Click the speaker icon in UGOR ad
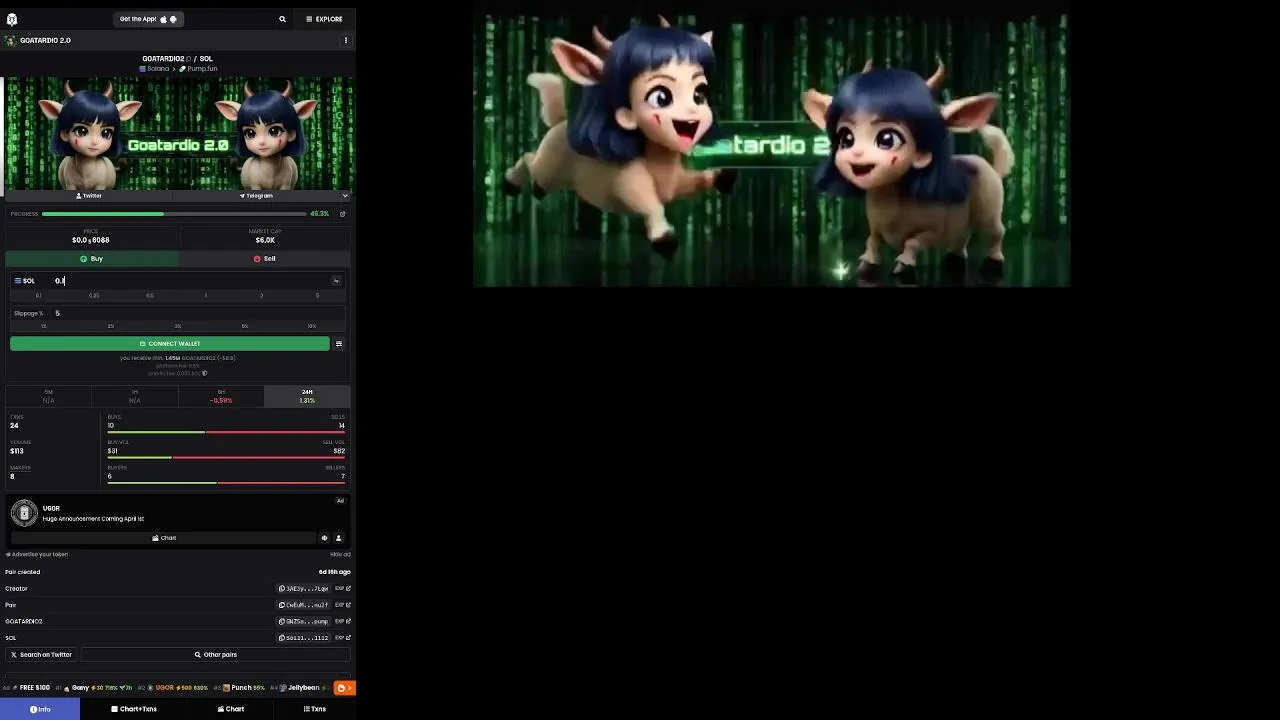 tap(324, 538)
